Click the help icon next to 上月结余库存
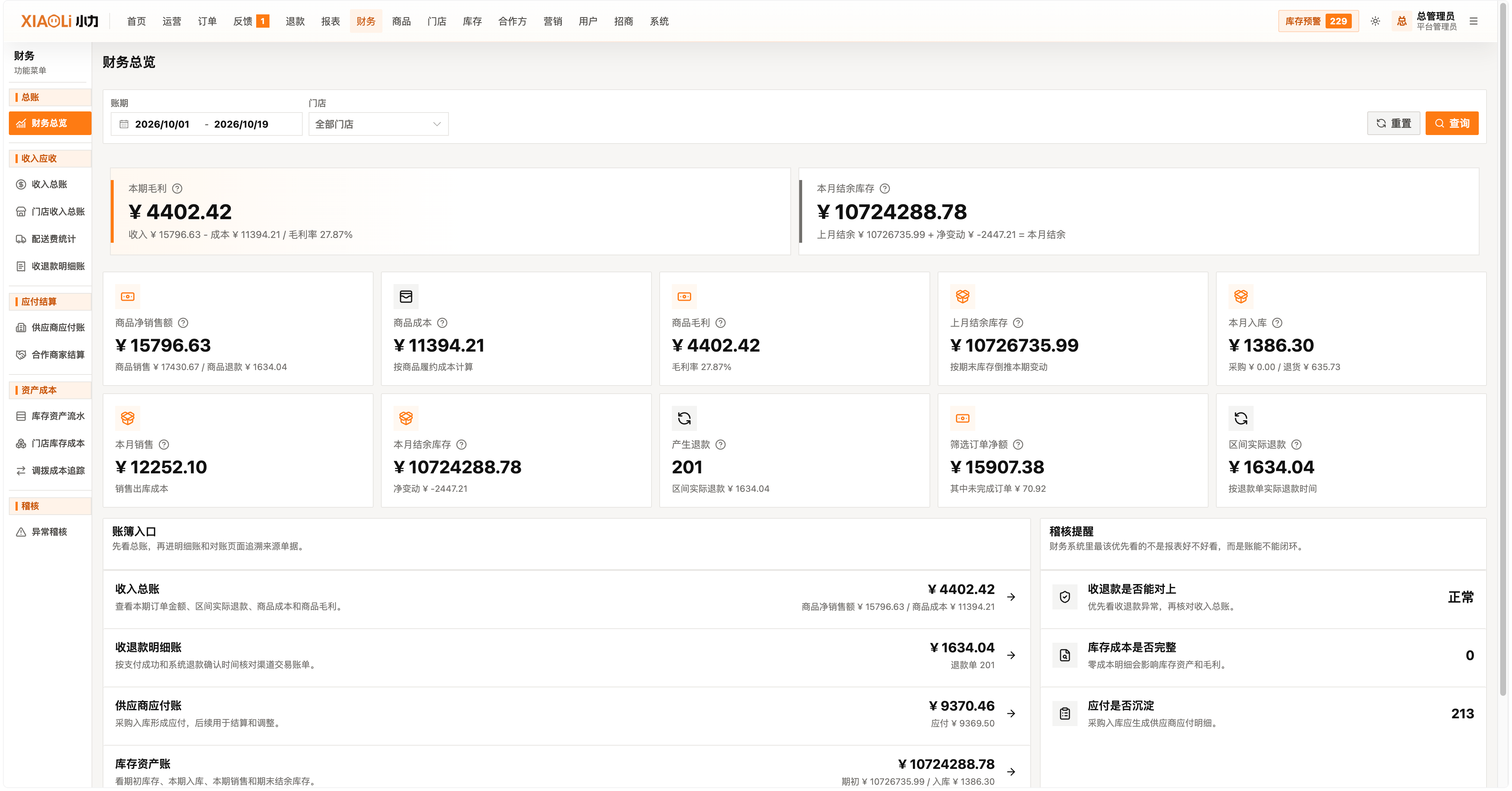The width and height of the screenshot is (1512, 791). (1018, 323)
